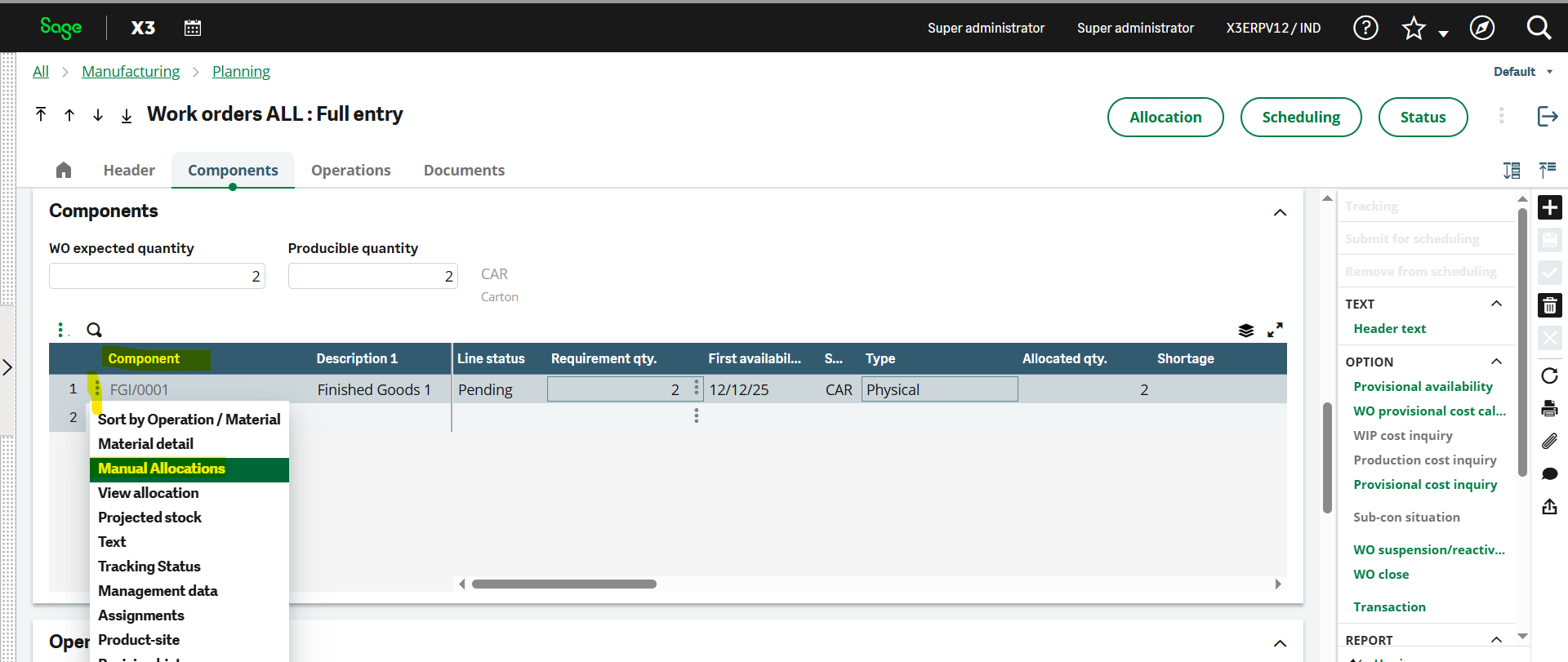Click the collapse all sections icon

pos(1548,170)
